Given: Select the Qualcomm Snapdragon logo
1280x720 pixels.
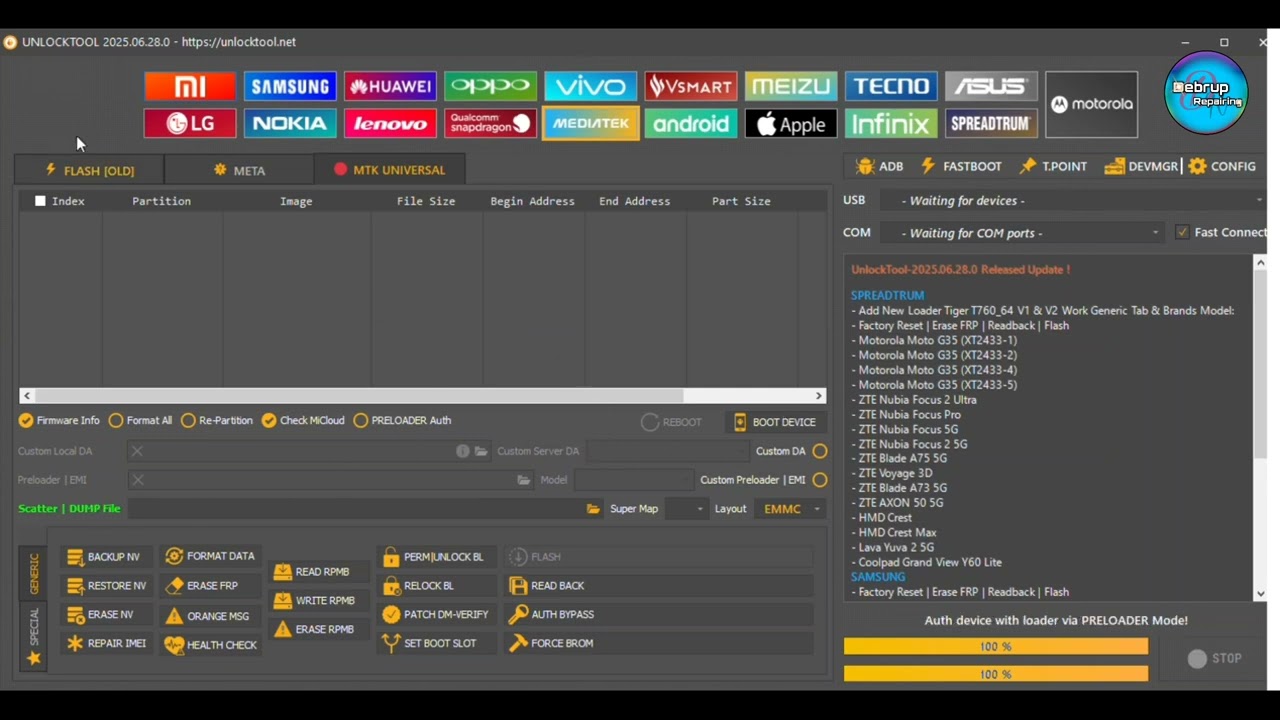Looking at the screenshot, I should pos(490,123).
